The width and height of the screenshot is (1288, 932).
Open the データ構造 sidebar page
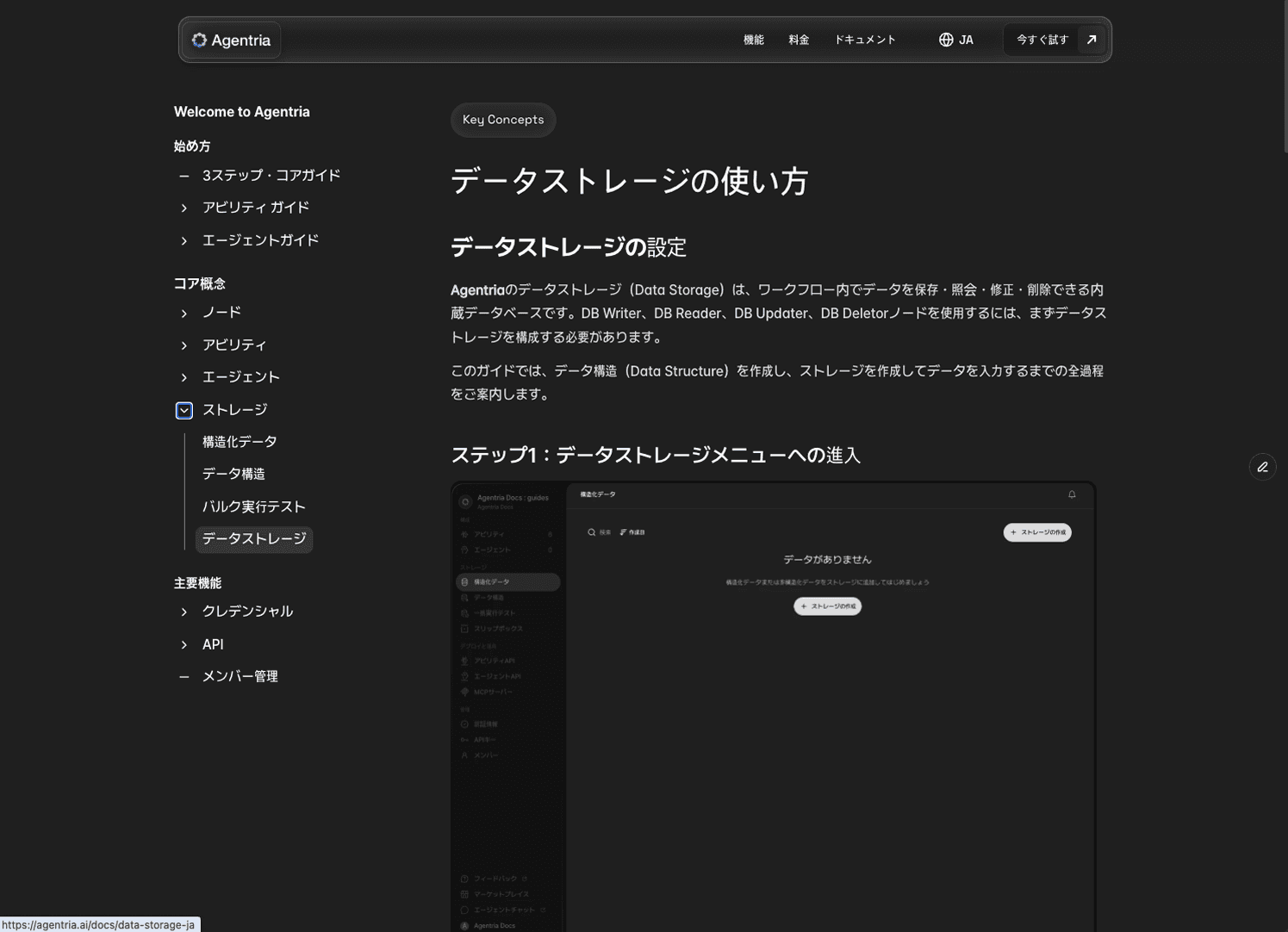pyautogui.click(x=233, y=475)
